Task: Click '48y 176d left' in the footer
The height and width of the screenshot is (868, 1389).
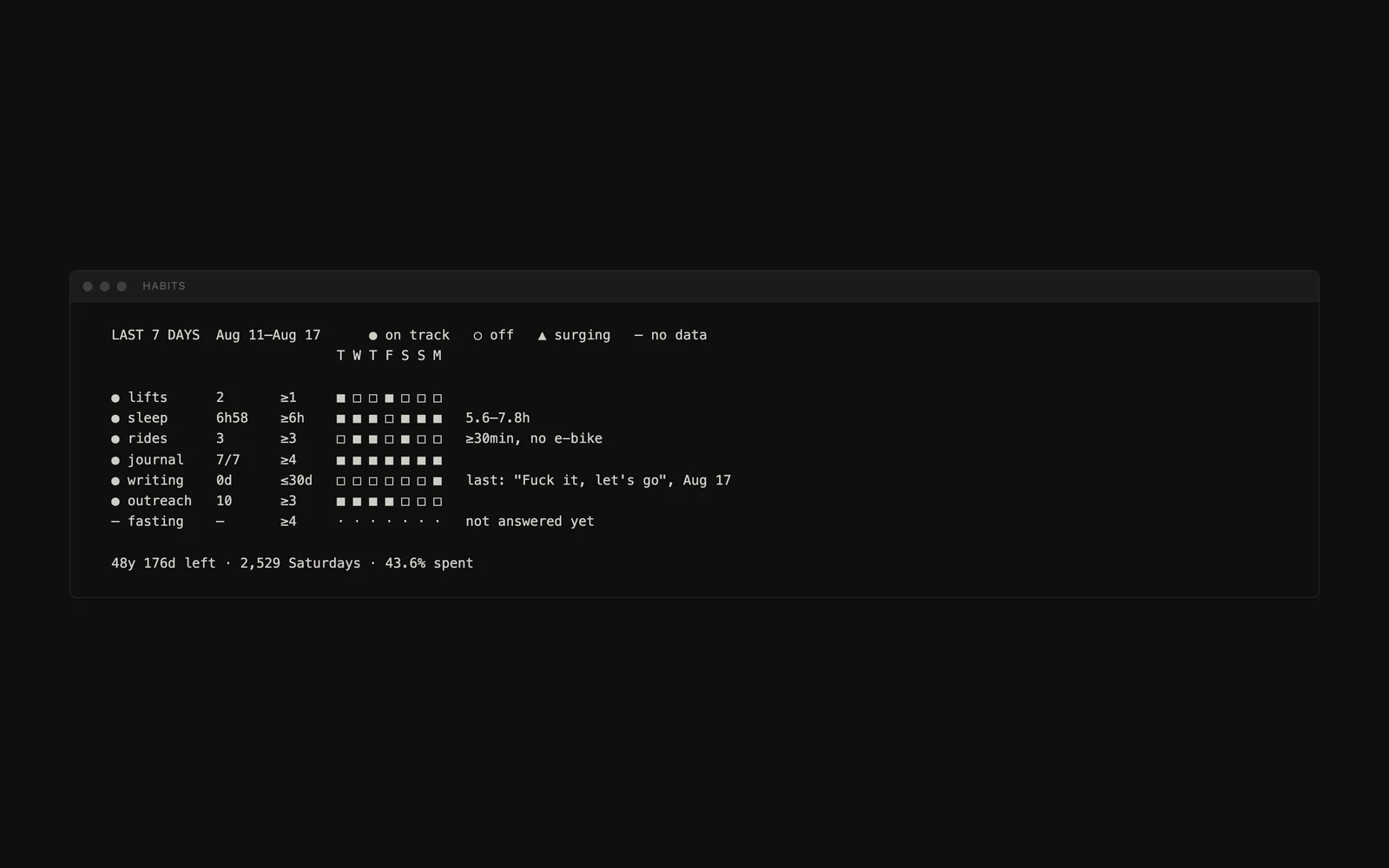Action: (x=163, y=563)
